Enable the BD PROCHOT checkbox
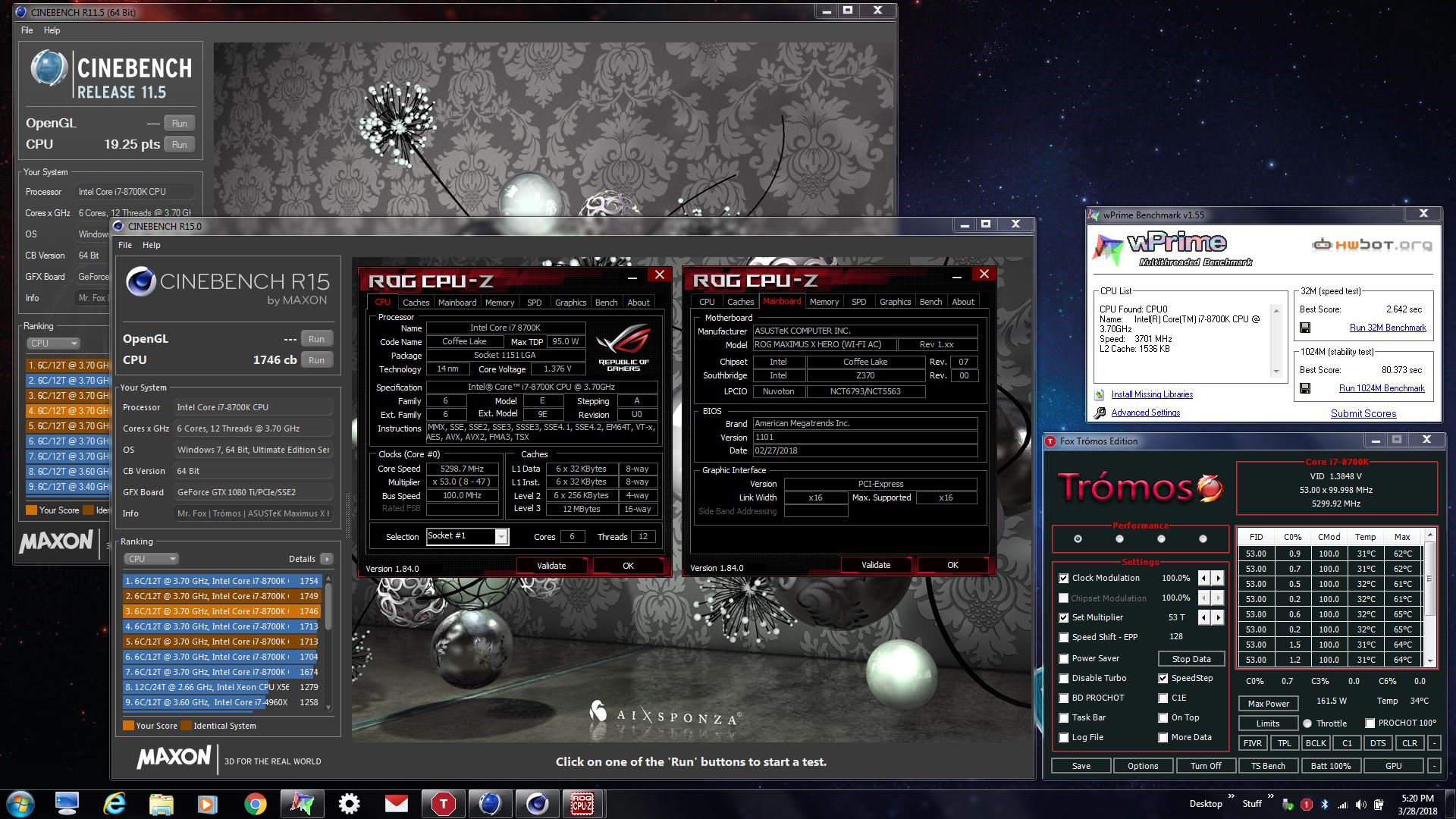 tap(1064, 698)
